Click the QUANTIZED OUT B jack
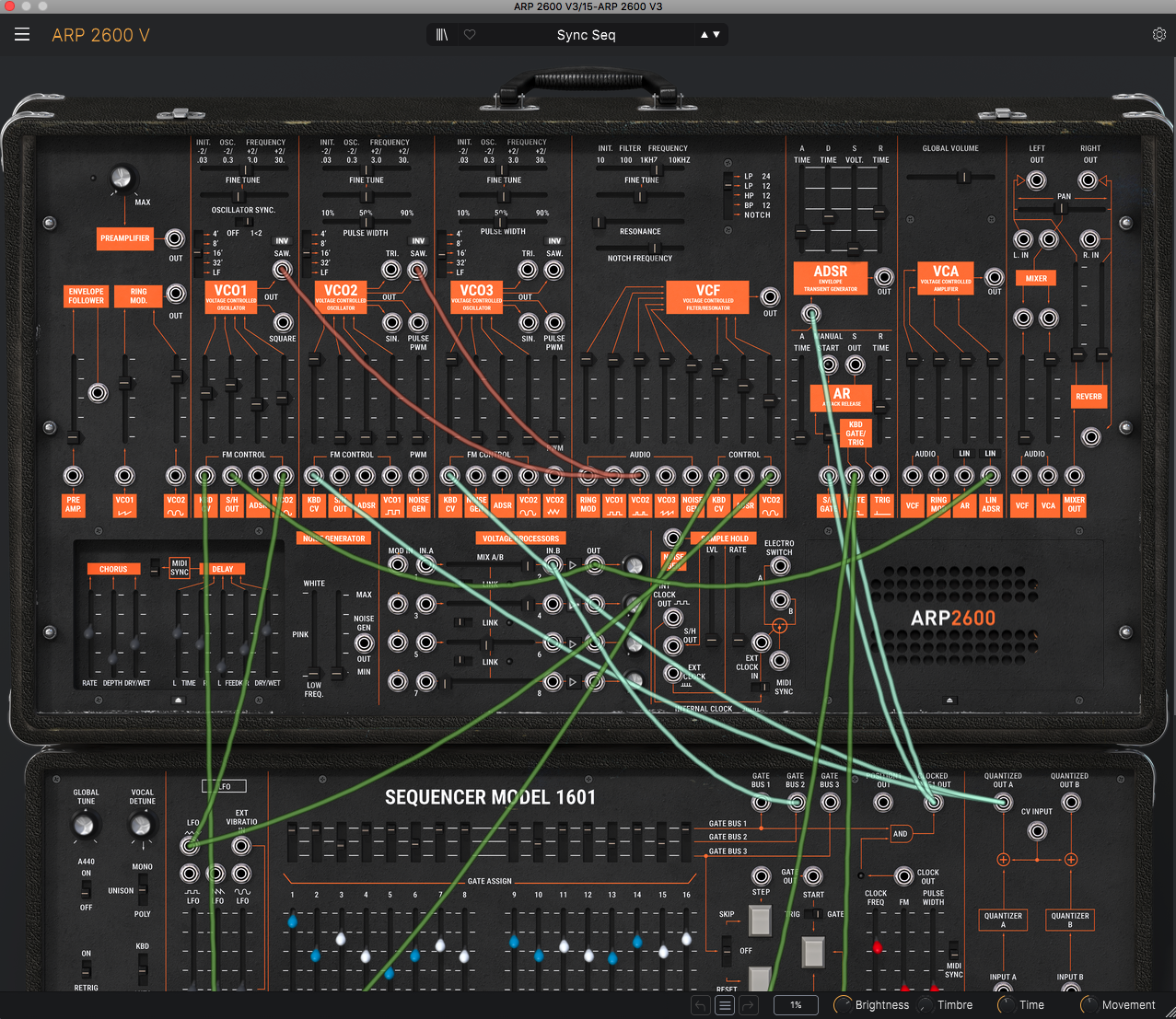The width and height of the screenshot is (1176, 1019). pyautogui.click(x=1071, y=803)
